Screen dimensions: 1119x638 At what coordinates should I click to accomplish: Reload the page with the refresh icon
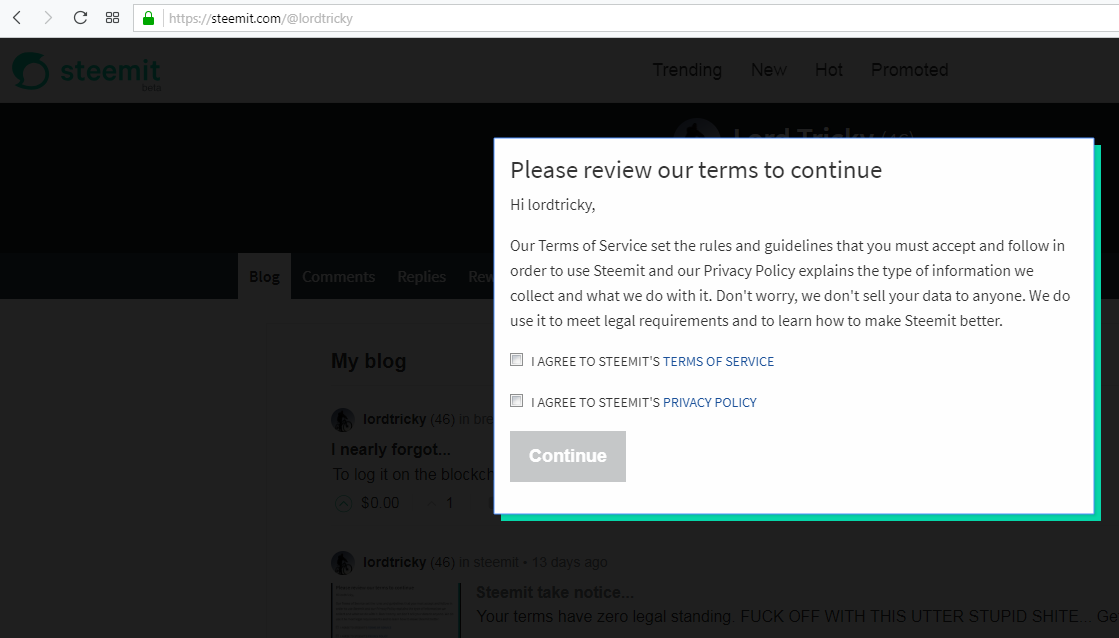[x=80, y=18]
